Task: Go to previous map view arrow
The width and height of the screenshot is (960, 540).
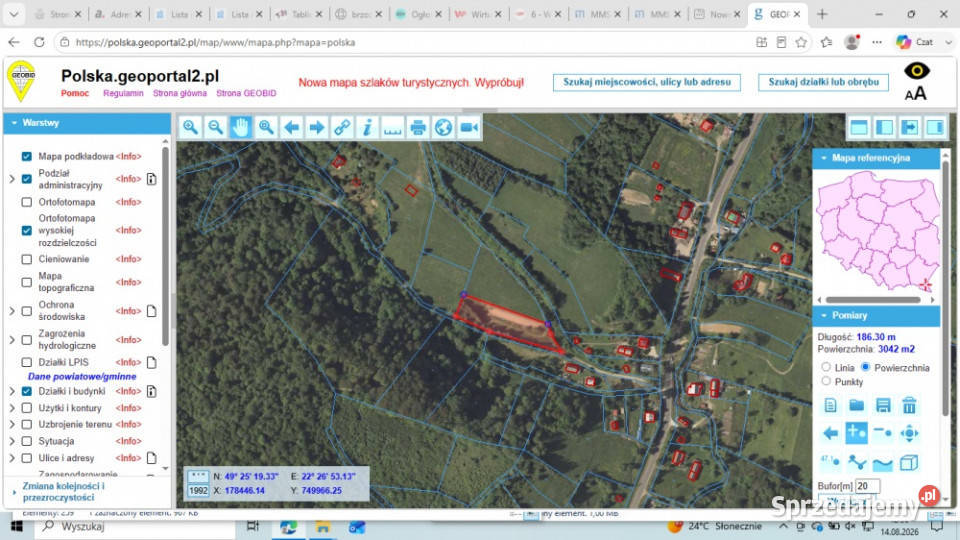Action: [291, 127]
